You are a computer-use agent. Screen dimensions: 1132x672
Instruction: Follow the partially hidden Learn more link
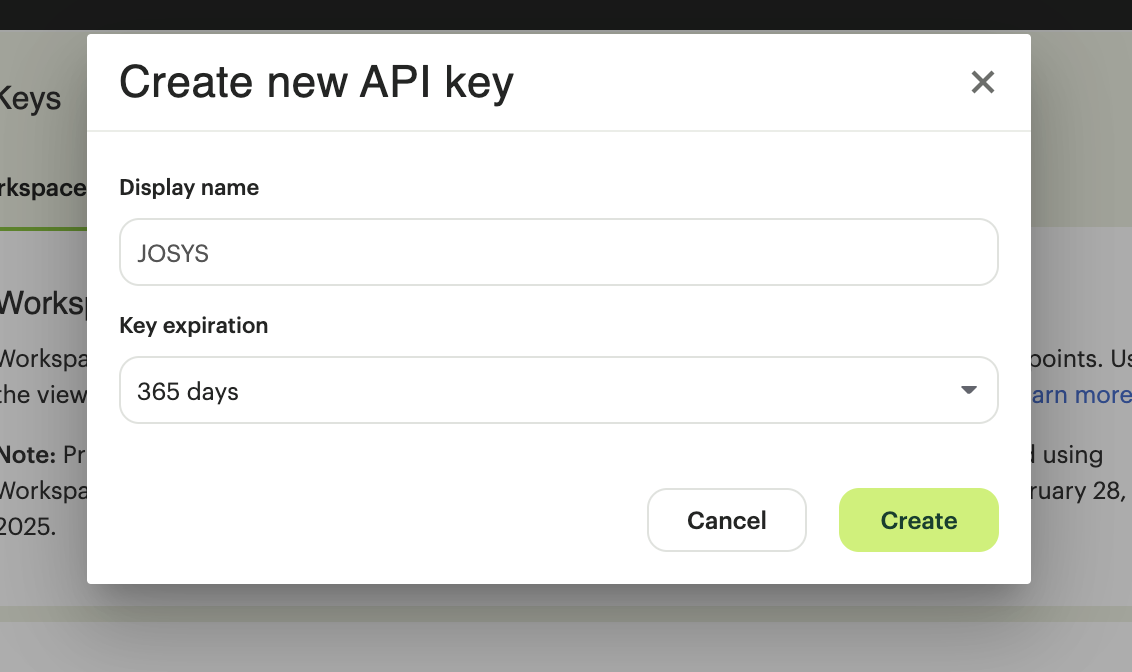click(1081, 395)
